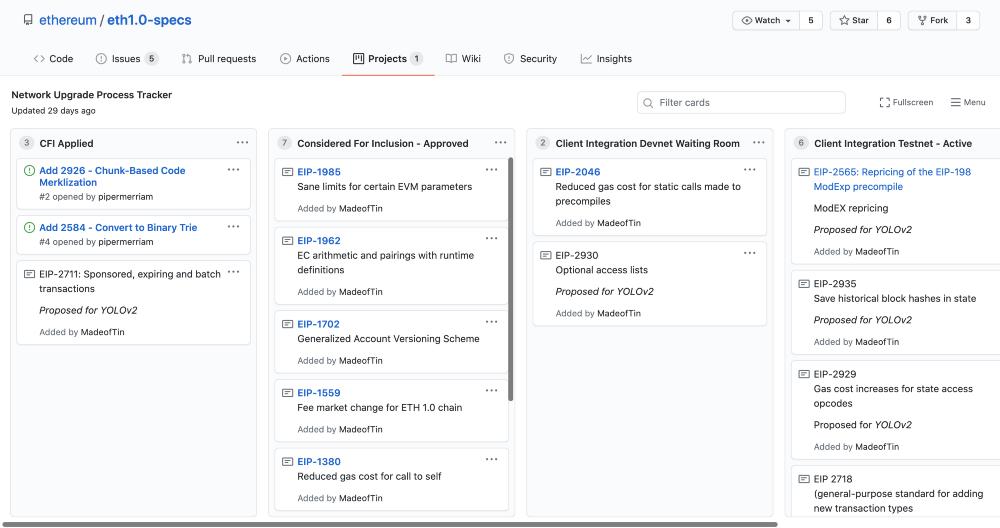The image size is (1000, 528).
Task: Click the note icon on EIP-2565 card
Action: click(804, 172)
